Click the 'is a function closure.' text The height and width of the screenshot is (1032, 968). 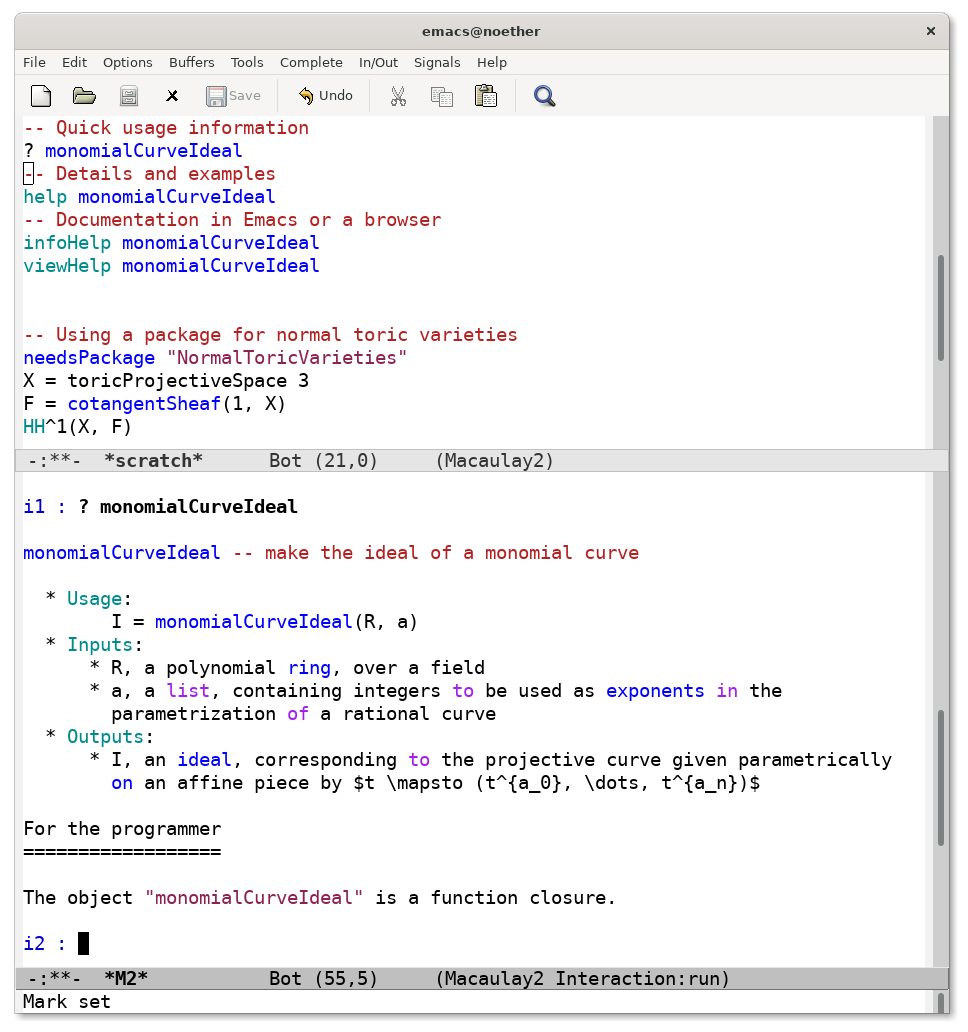[496, 898]
